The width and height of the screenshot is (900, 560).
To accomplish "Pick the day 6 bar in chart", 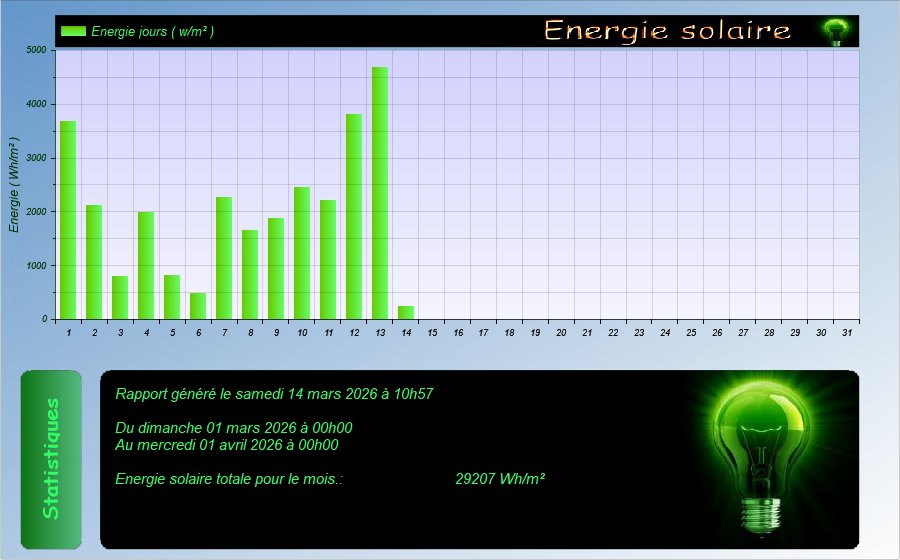I will pyautogui.click(x=198, y=306).
